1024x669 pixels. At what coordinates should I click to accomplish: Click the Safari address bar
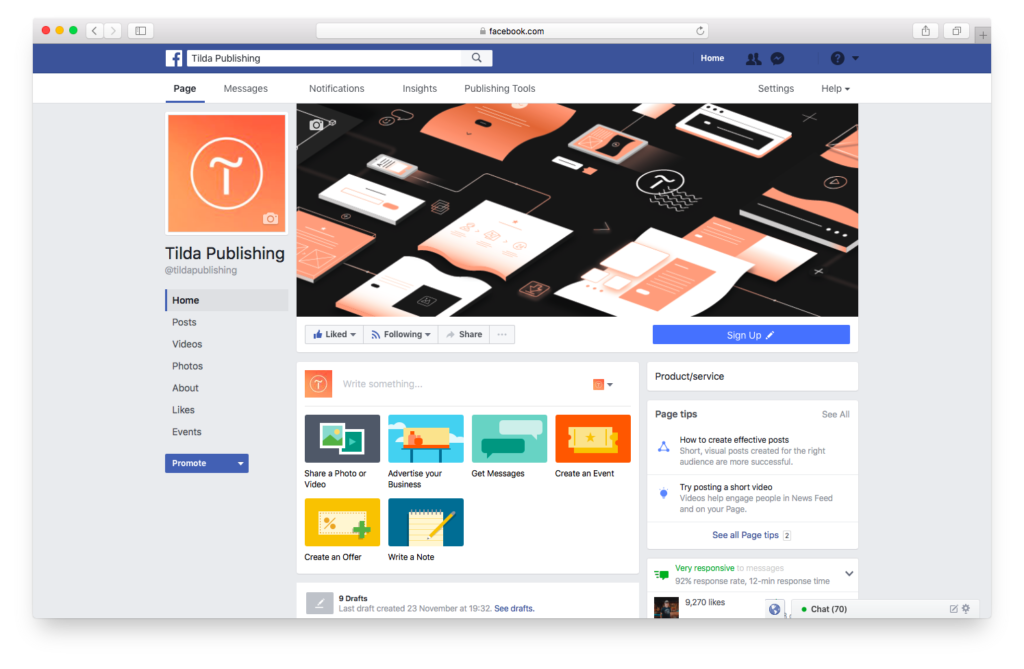point(512,31)
